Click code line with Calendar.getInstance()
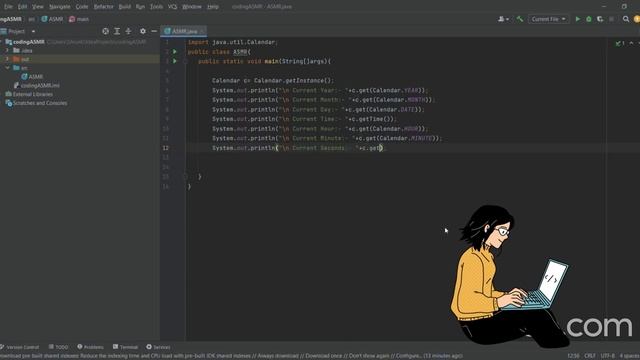This screenshot has height=360, width=640. (x=273, y=81)
